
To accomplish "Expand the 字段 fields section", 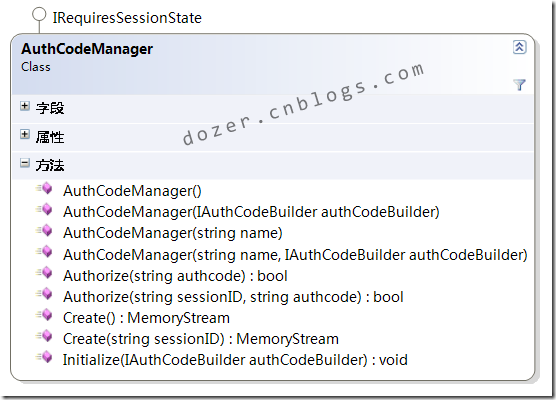I will point(25,106).
